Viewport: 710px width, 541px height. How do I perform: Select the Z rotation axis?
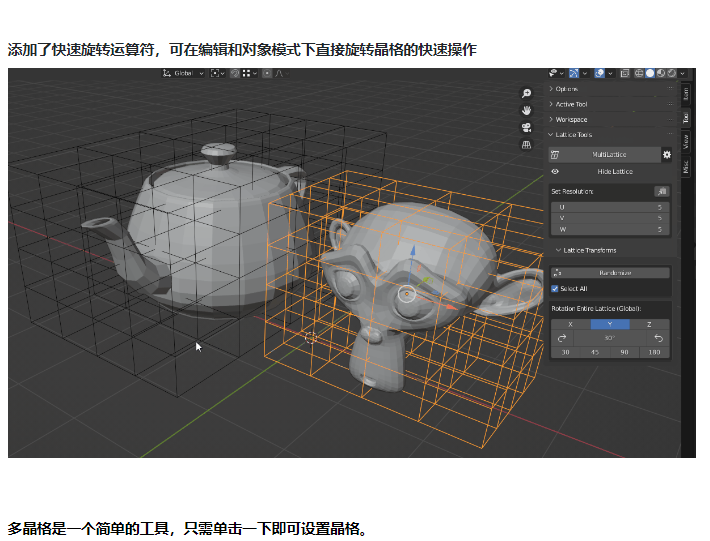point(649,325)
